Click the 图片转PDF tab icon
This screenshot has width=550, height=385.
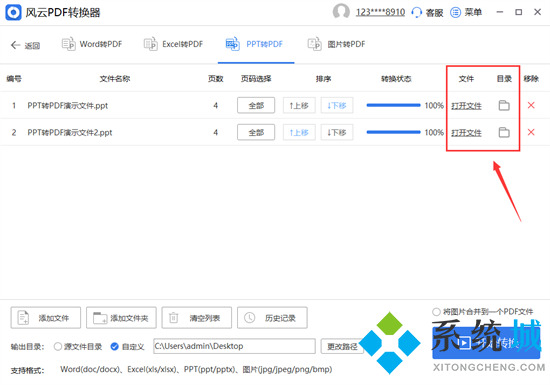click(314, 44)
